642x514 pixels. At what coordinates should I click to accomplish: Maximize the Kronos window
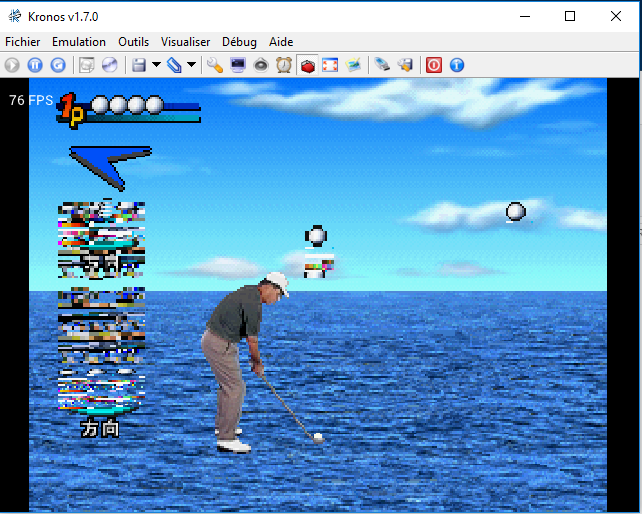point(570,16)
